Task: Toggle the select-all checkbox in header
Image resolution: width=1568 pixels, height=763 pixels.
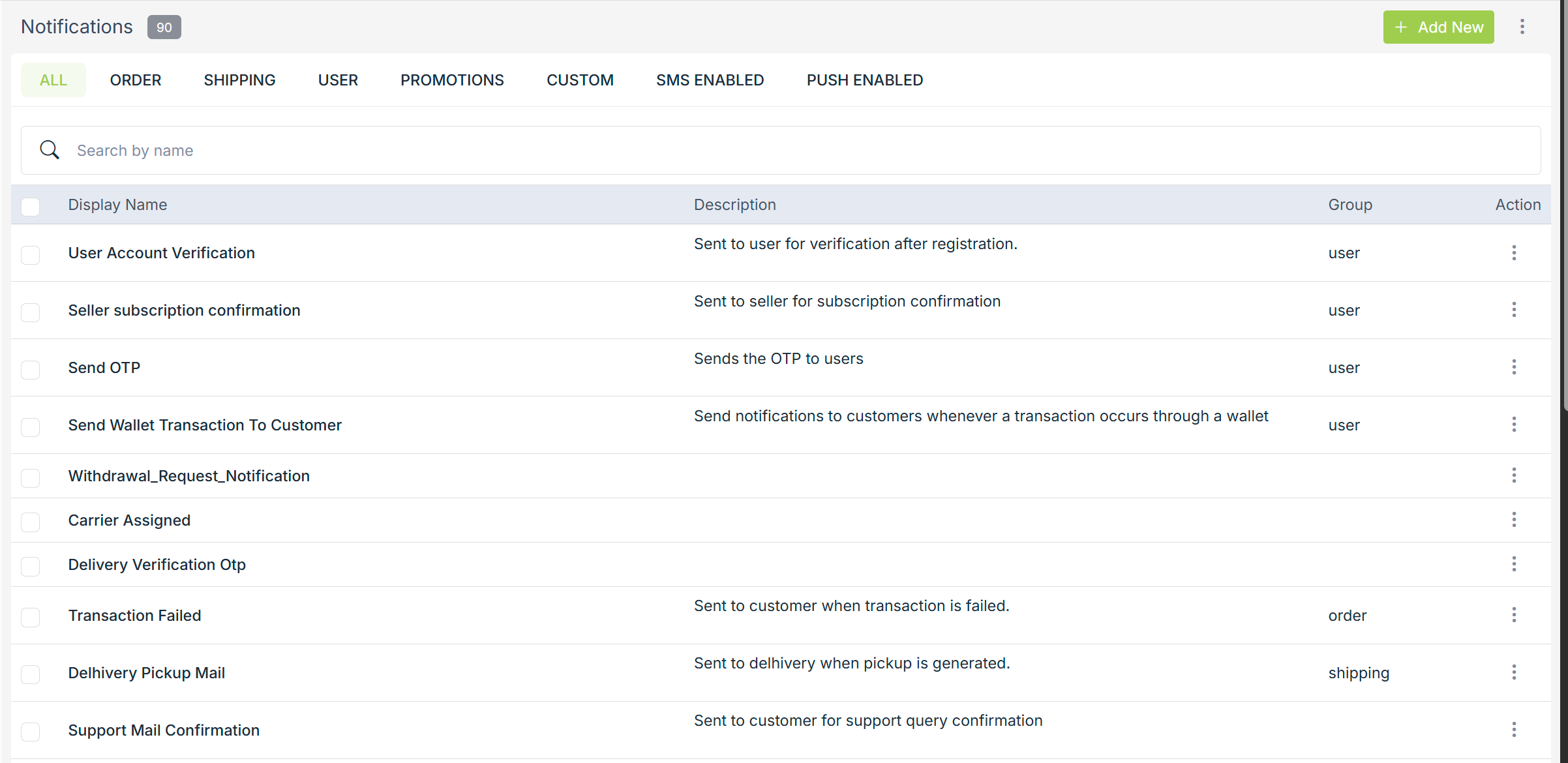Action: [31, 206]
